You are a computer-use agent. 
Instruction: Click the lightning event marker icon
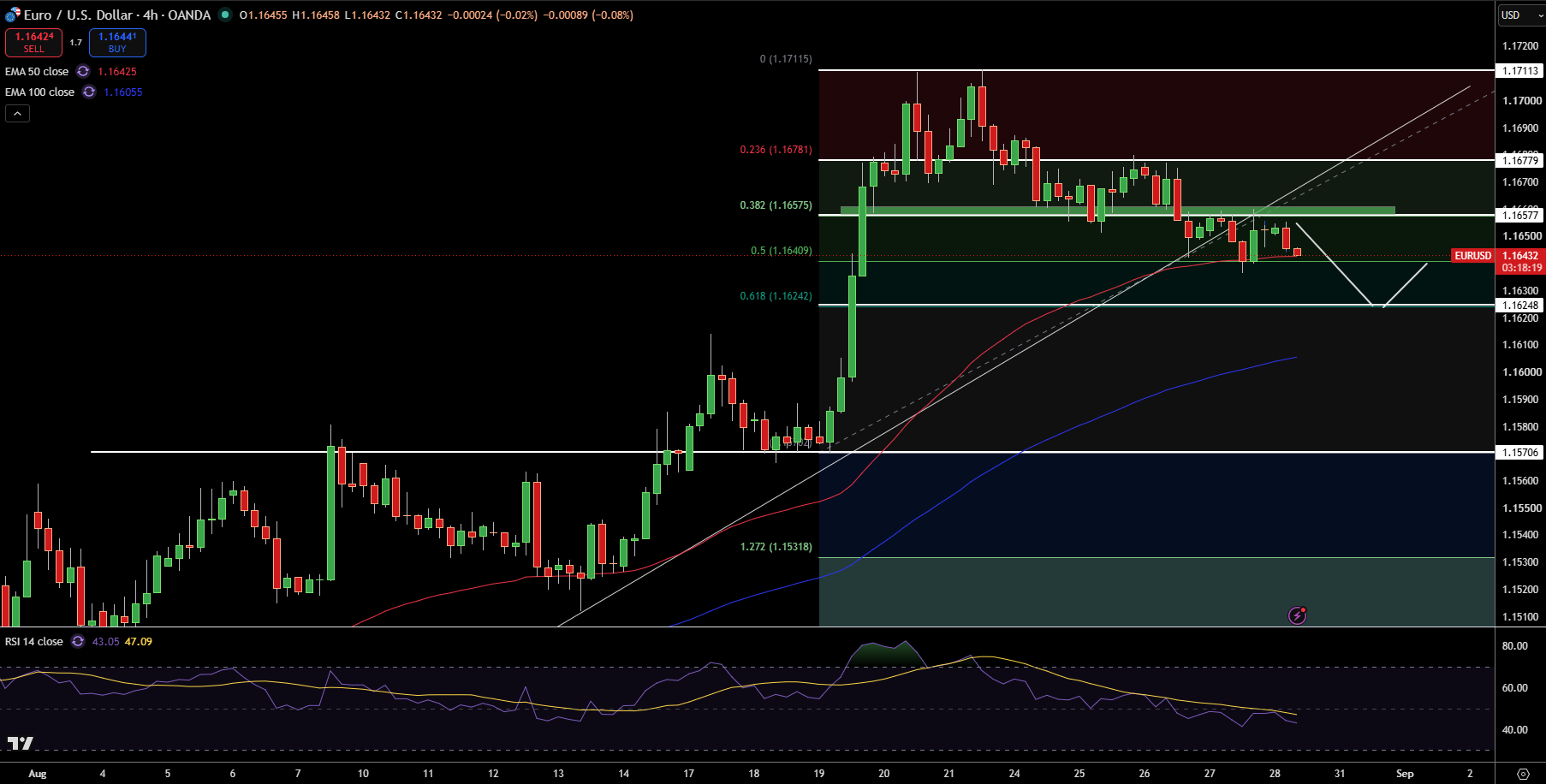[x=1298, y=615]
